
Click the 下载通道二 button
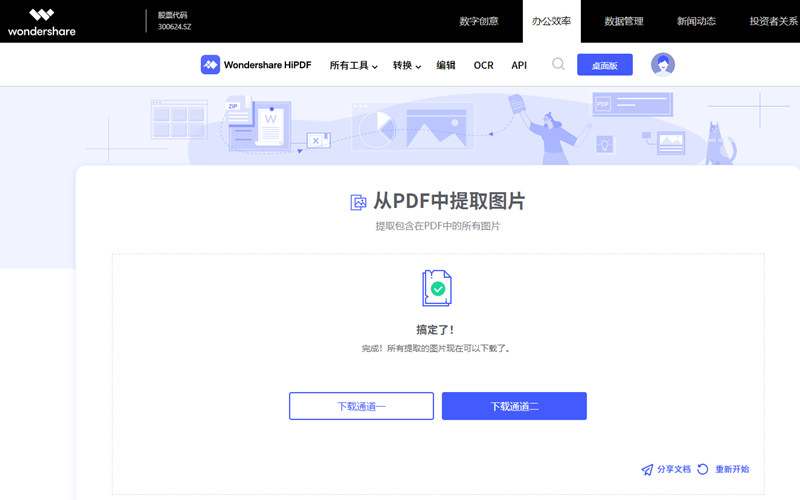coord(514,406)
